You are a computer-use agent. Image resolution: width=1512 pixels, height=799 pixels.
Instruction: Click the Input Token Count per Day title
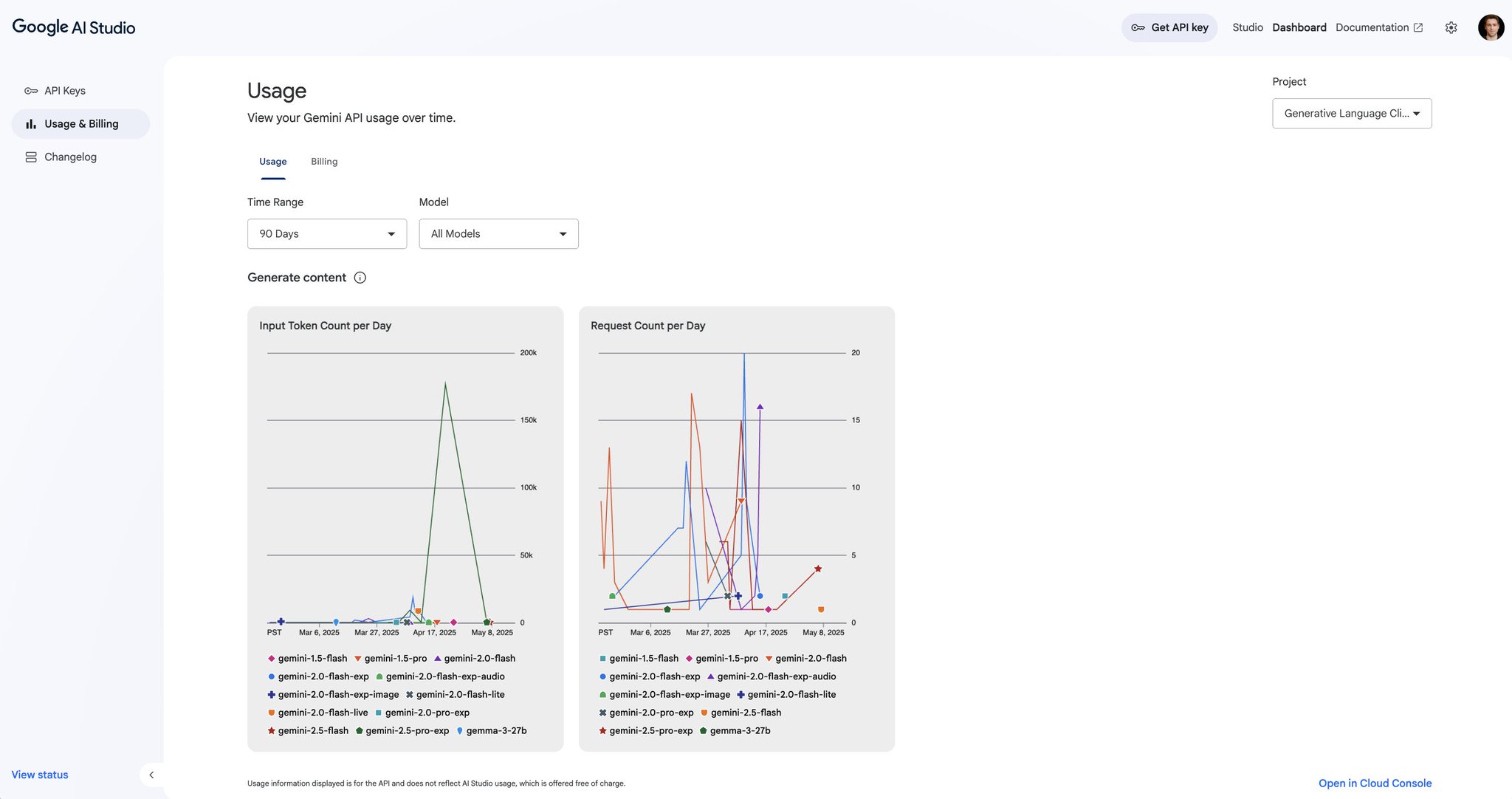pos(326,326)
